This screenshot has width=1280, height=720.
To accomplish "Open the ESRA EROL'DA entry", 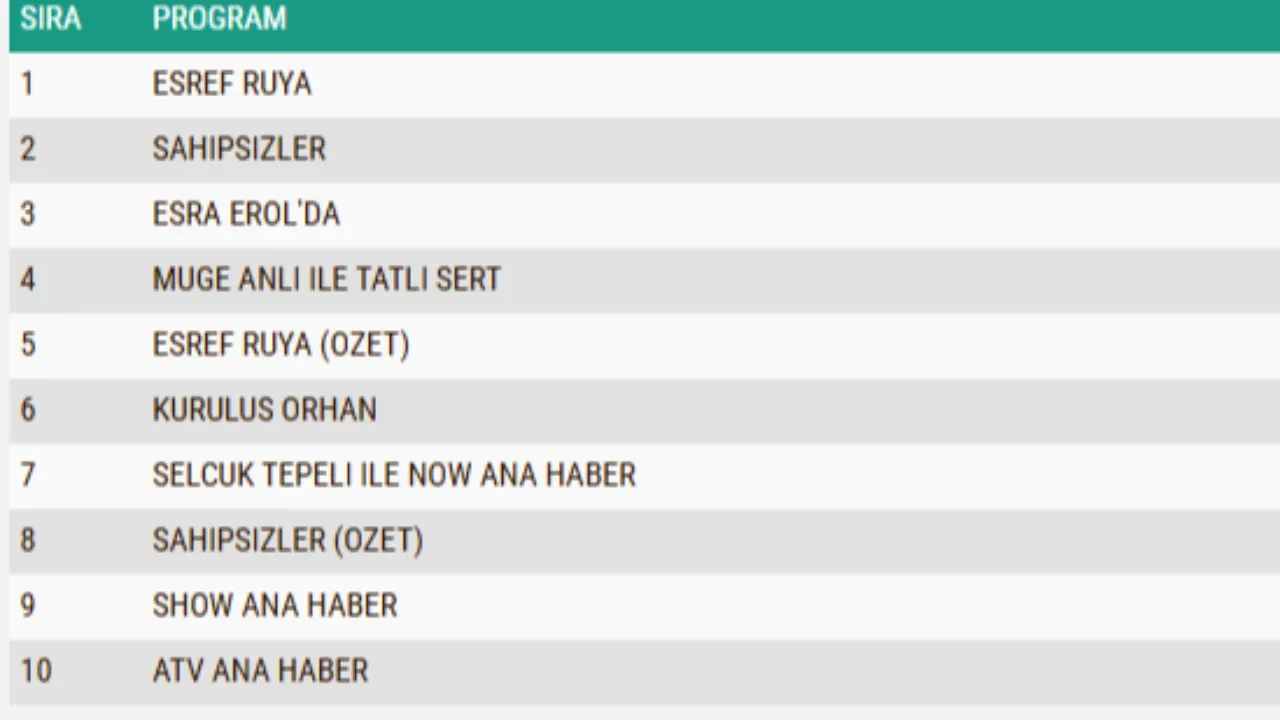I will tap(246, 214).
